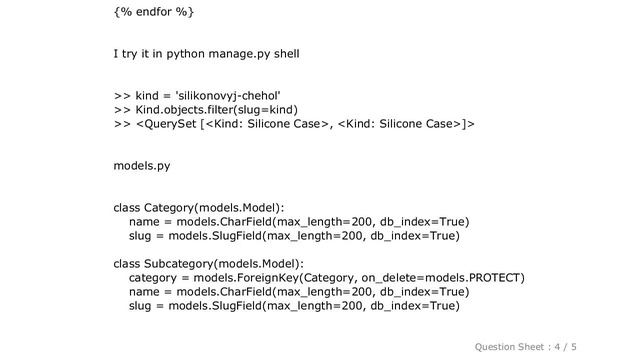Click Category slug SlugField line
Screen dimensions: 640x360
pyautogui.click(x=294, y=236)
